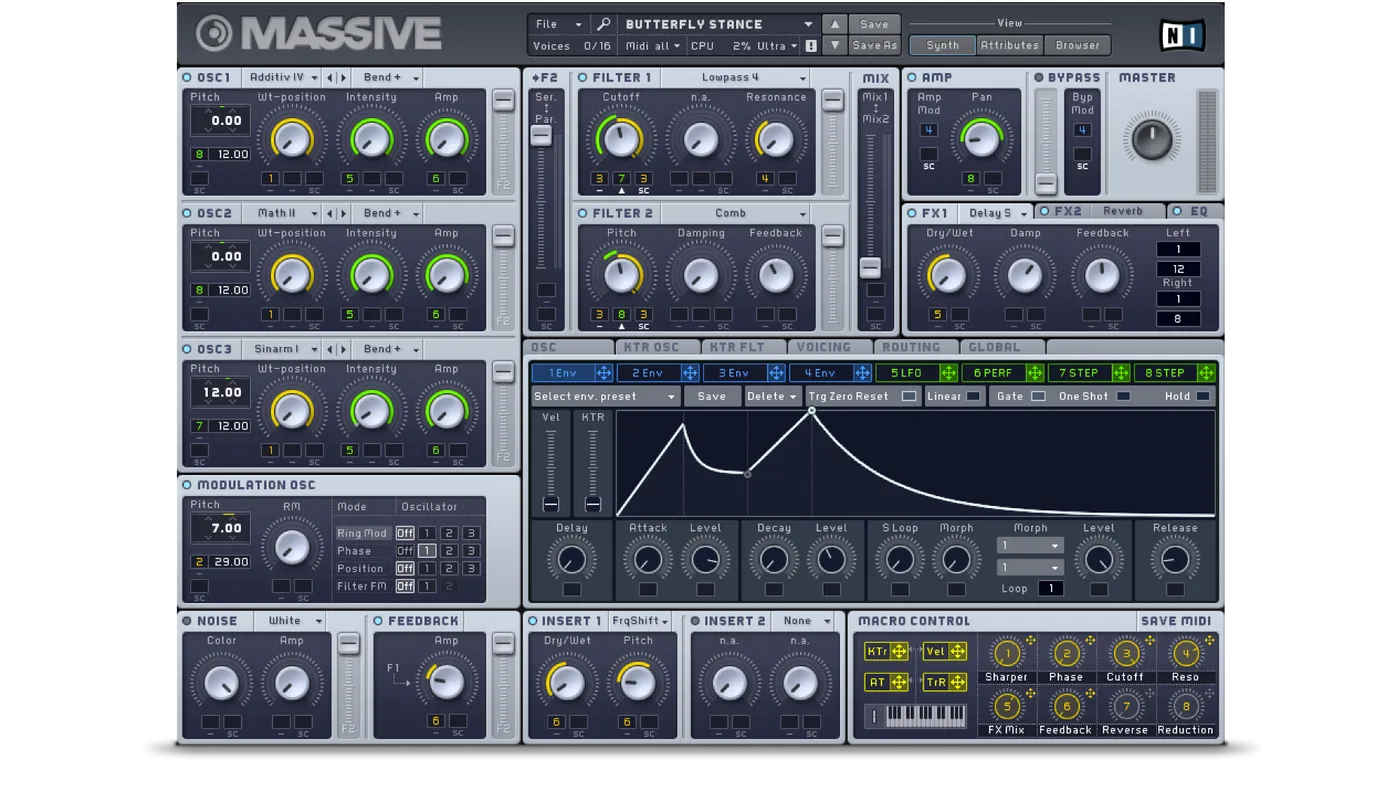The image size is (1400, 798).
Task: Enable the Bypass section power button
Action: [x=1038, y=77]
